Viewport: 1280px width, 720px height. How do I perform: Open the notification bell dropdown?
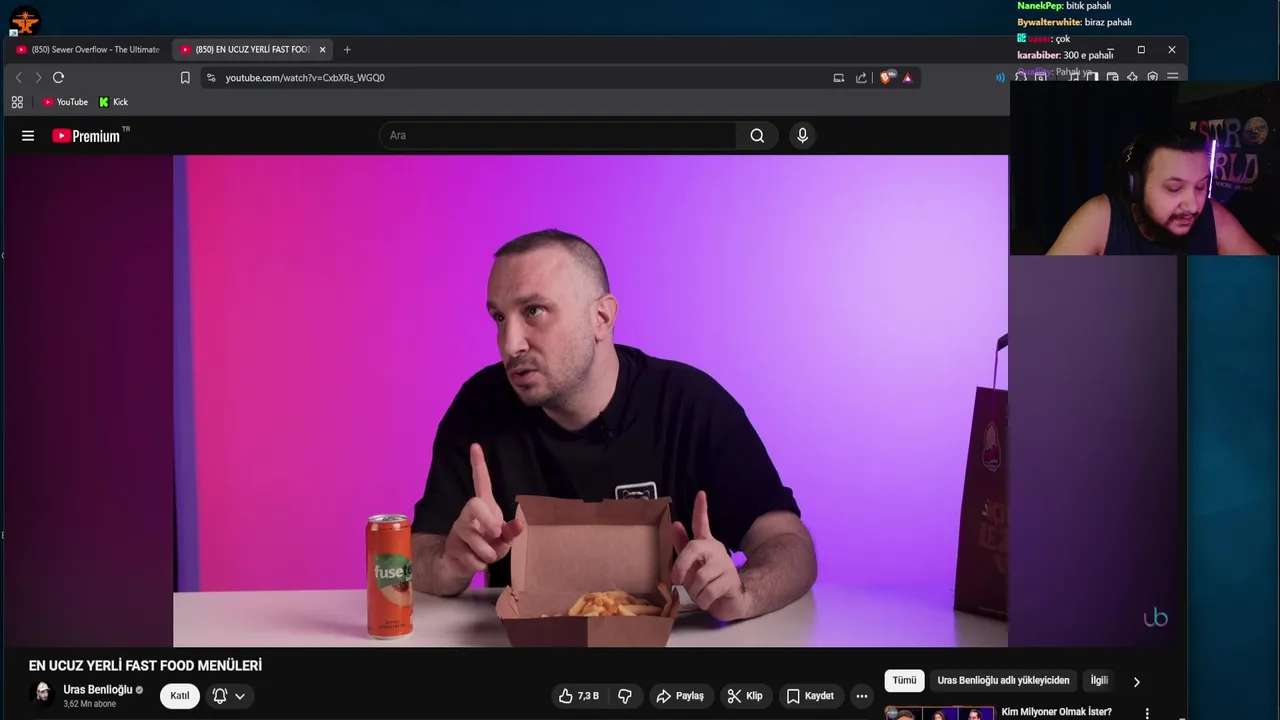(x=229, y=696)
